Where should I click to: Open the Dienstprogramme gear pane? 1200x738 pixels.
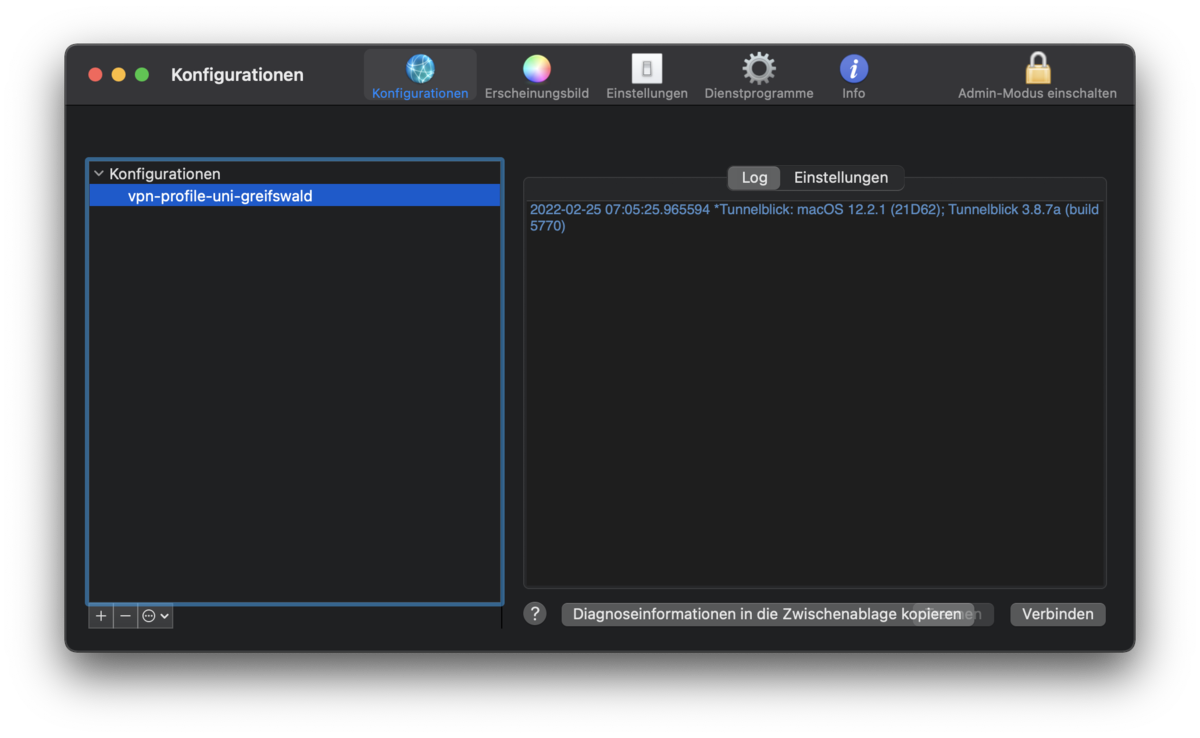click(759, 69)
